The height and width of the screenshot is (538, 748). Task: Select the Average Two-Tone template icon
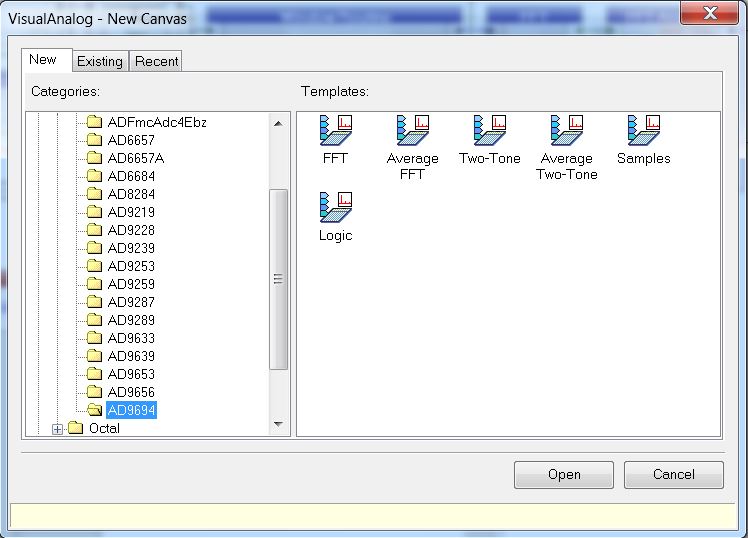pos(567,130)
